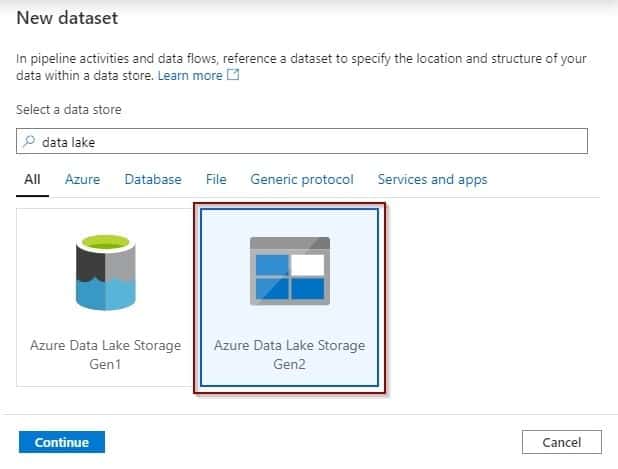Switch to the All tab
The image size is (618, 469).
32,179
